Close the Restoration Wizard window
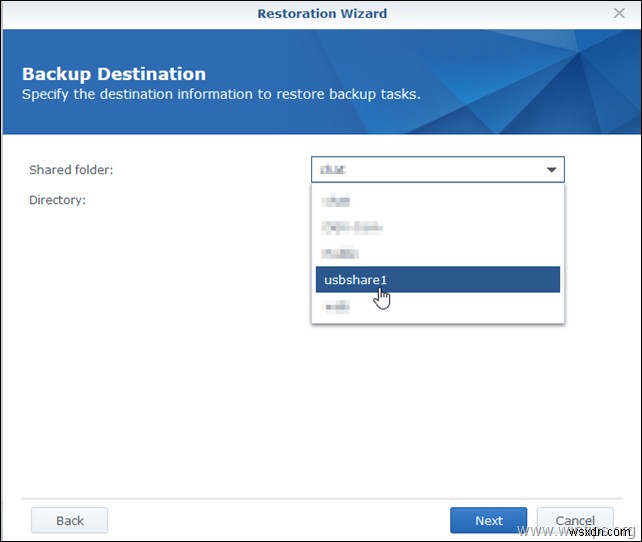 click(x=619, y=13)
